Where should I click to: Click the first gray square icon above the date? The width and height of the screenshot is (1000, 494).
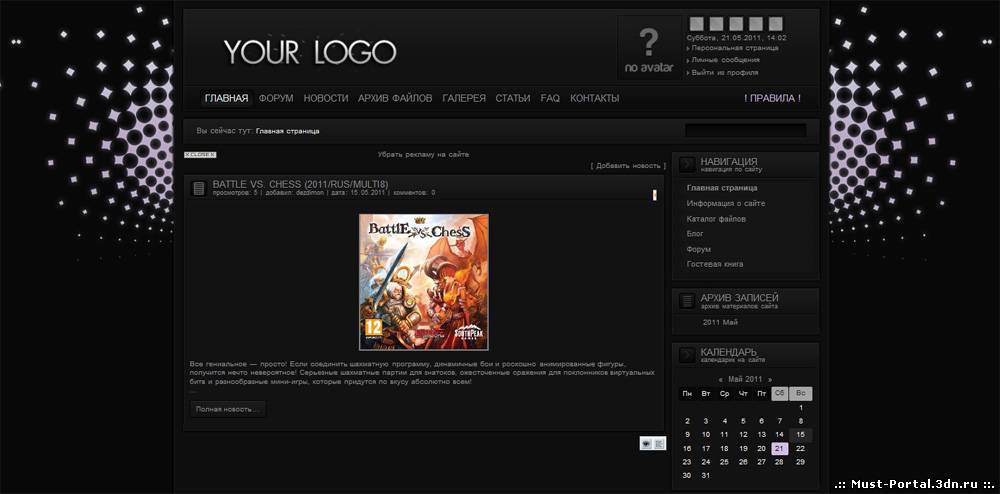click(x=696, y=24)
